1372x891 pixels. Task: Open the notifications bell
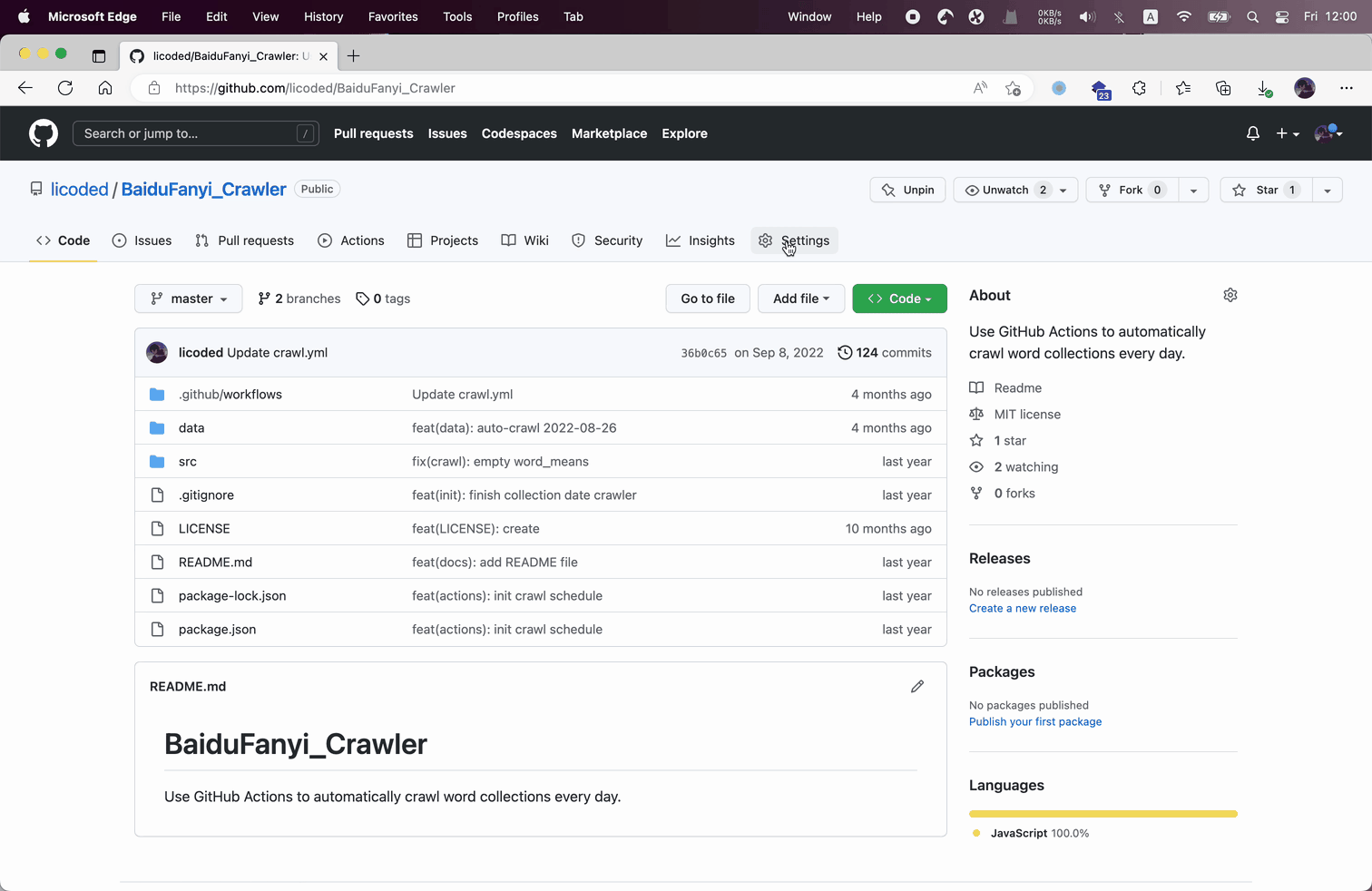(x=1252, y=133)
